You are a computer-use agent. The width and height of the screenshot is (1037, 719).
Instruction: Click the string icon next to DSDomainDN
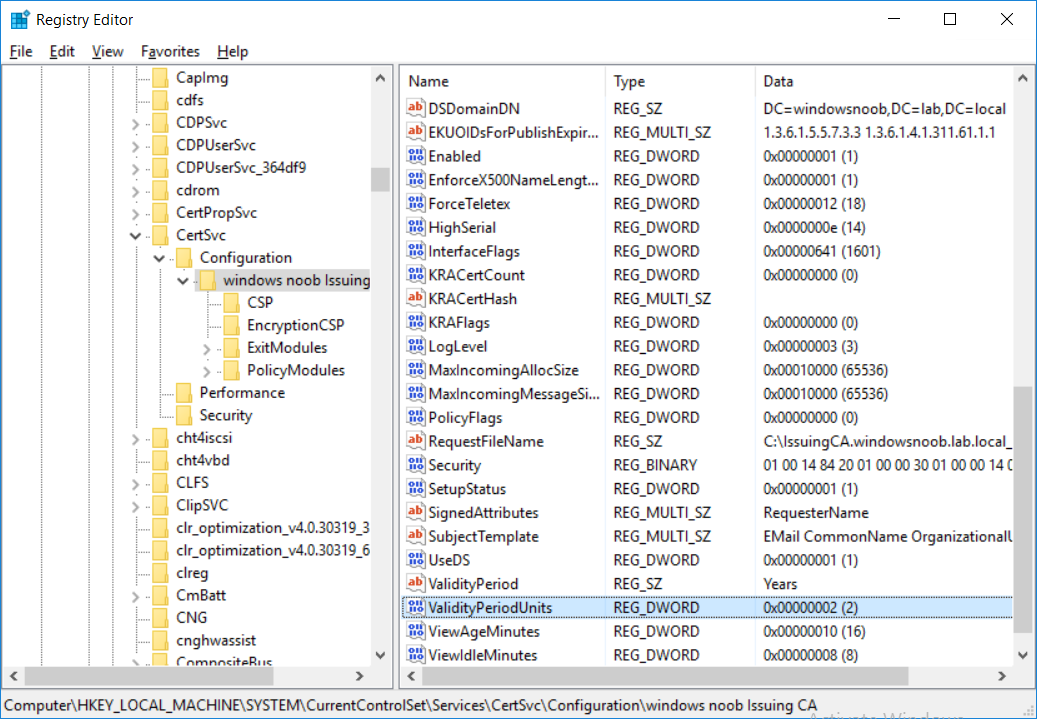[415, 108]
